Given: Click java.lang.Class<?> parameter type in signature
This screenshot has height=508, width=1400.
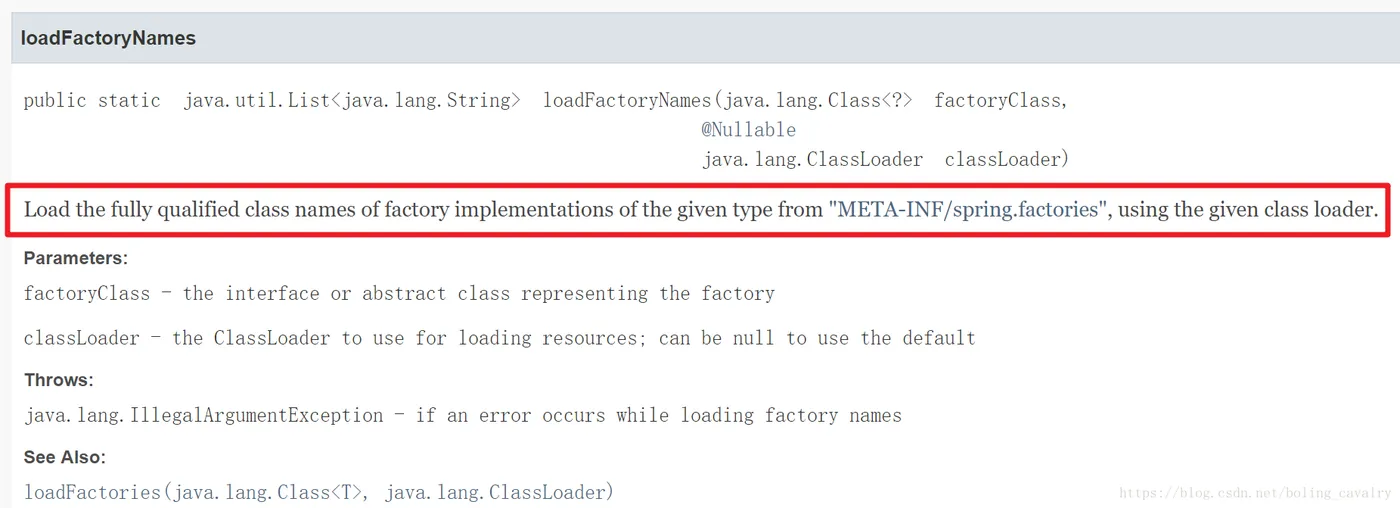Looking at the screenshot, I should [x=817, y=101].
